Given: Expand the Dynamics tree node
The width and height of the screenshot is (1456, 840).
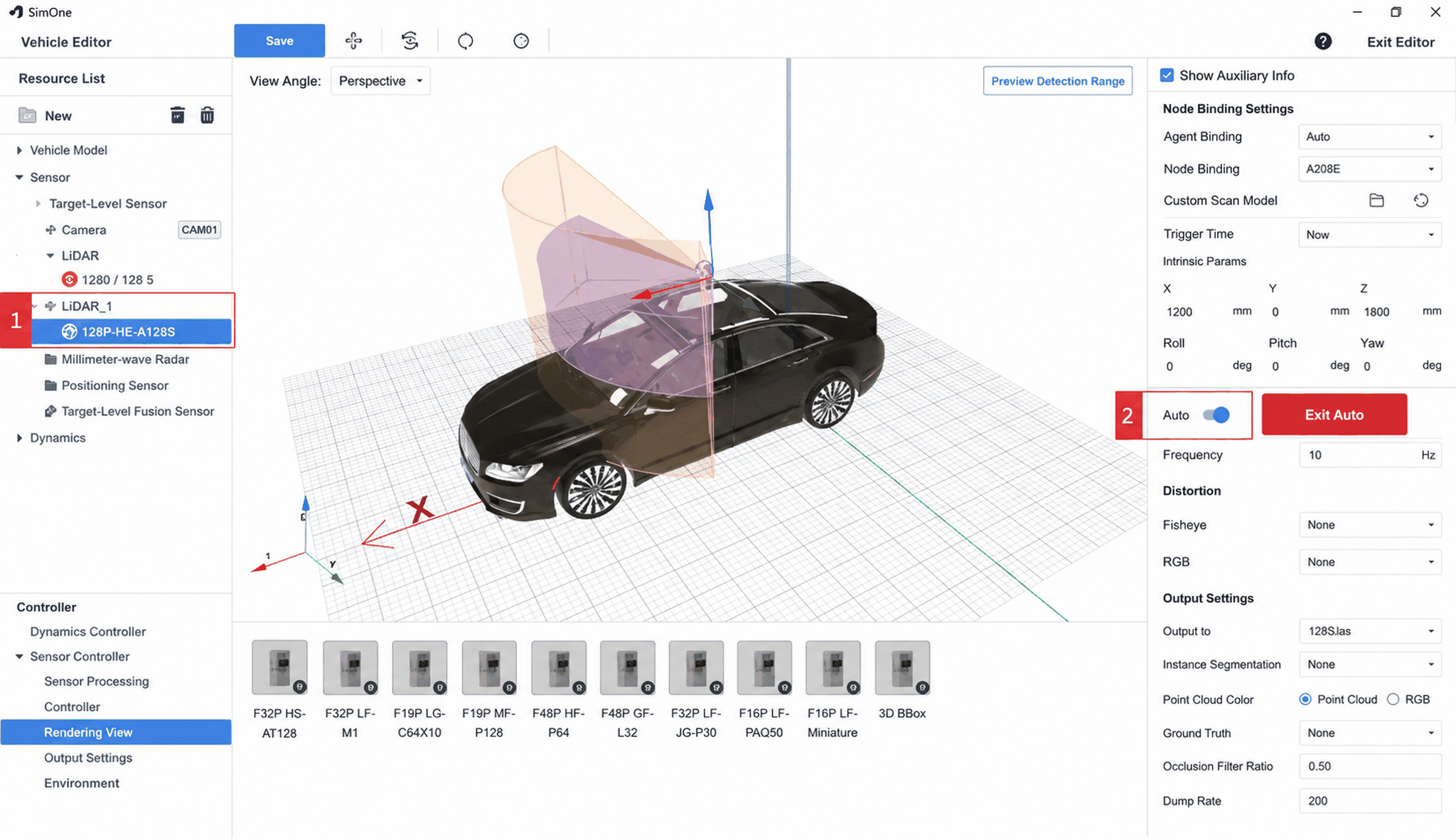Looking at the screenshot, I should 19,437.
